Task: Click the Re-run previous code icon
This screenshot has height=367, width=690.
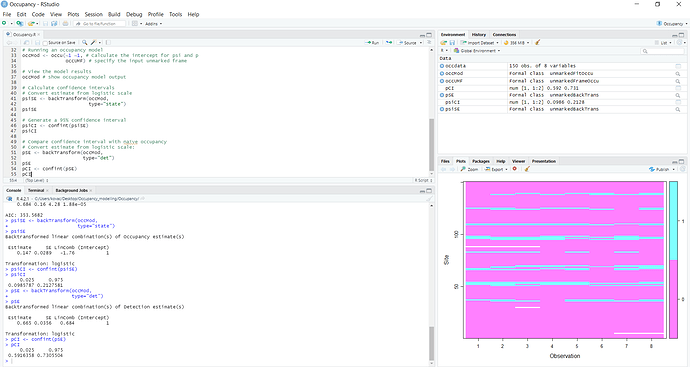Action: 389,43
